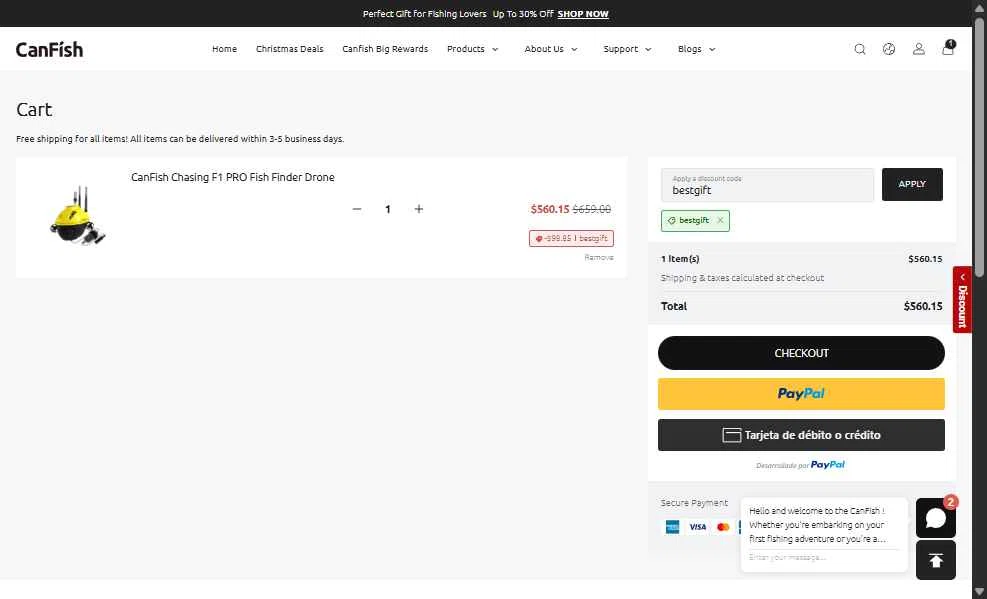Click the APPLY discount button
Screen dimensions: 987x599
point(912,184)
